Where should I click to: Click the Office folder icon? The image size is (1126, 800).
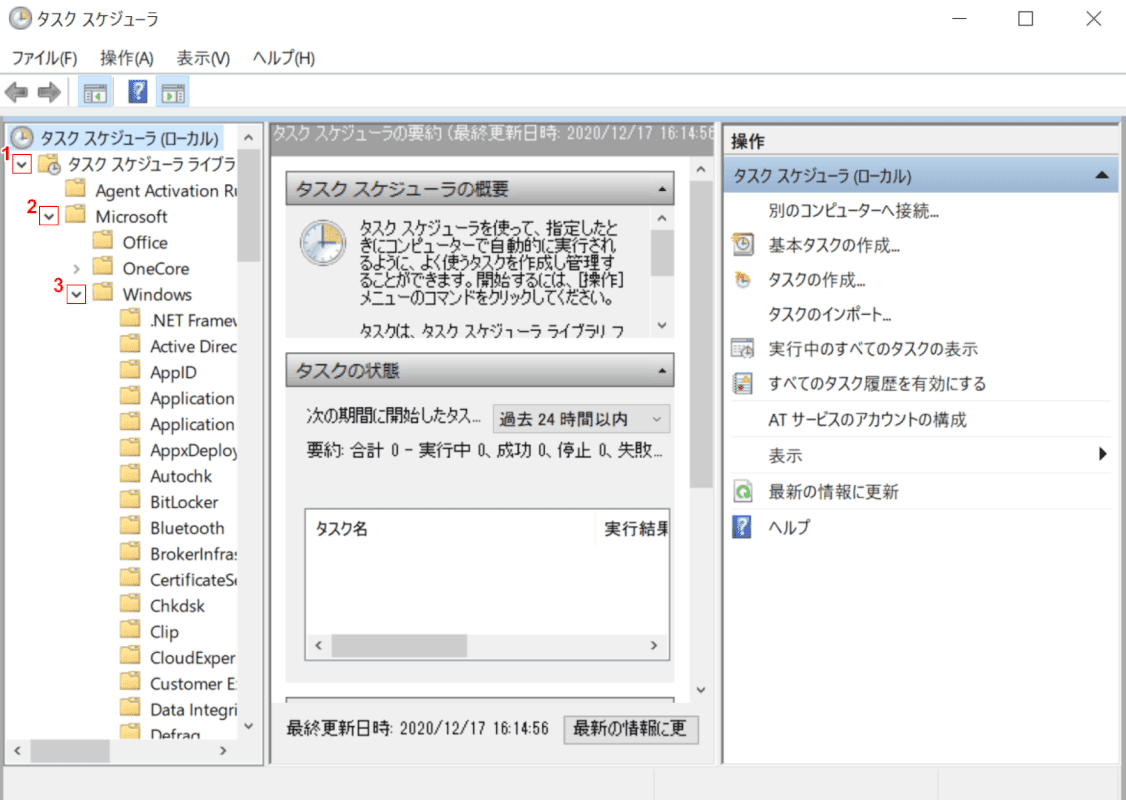tap(103, 241)
